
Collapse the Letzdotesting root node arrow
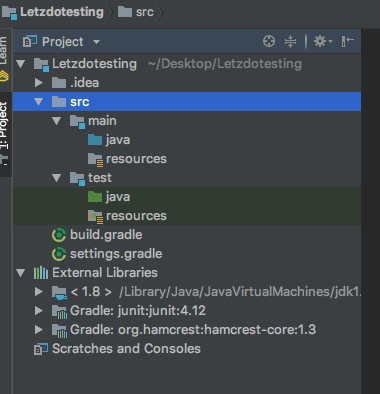(x=21, y=64)
